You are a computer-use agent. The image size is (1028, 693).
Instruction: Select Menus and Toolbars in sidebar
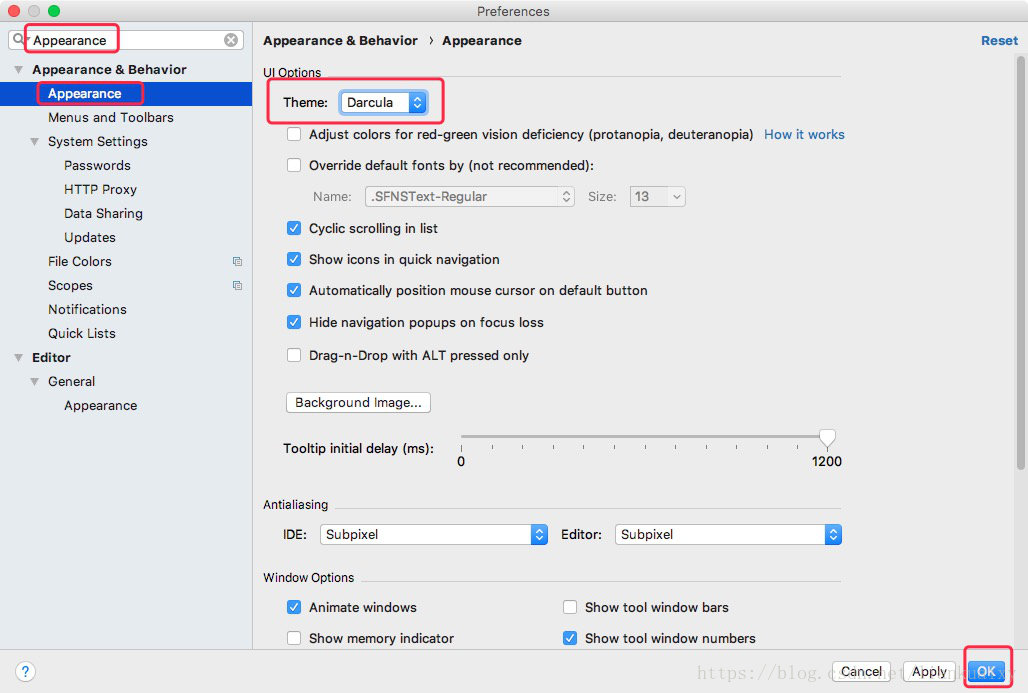click(111, 117)
